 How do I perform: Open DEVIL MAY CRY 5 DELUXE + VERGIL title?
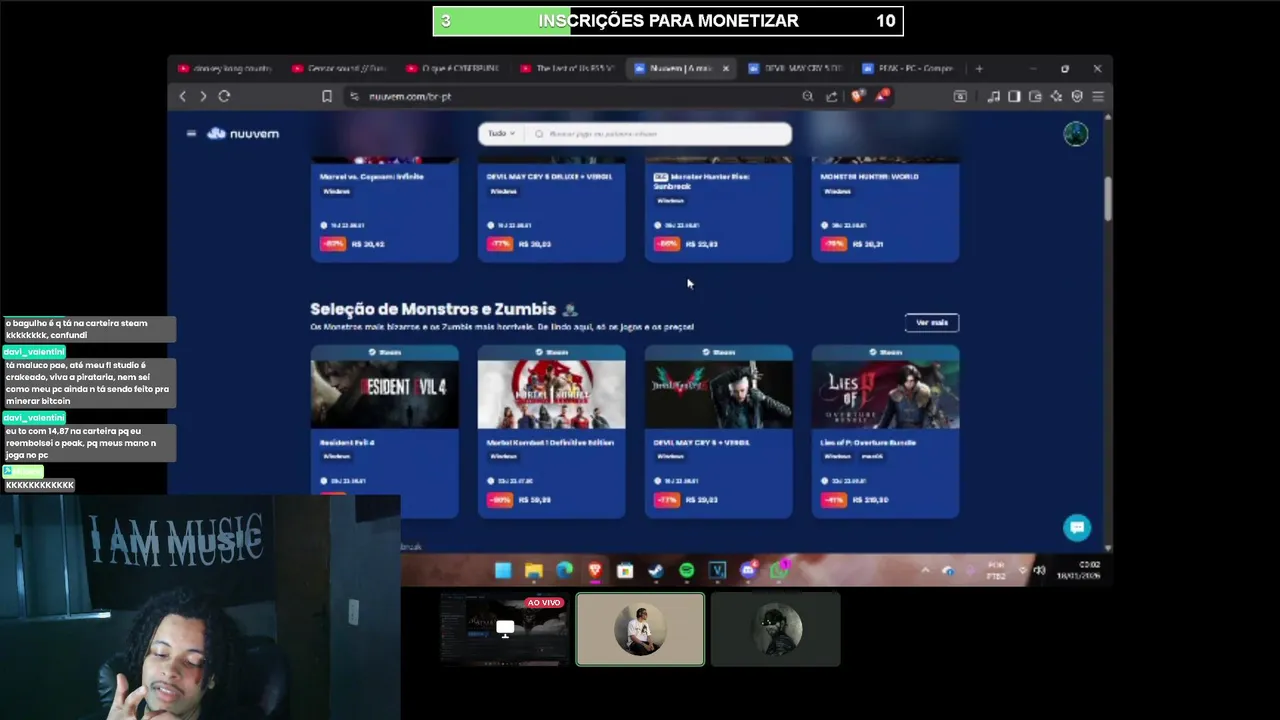click(x=549, y=176)
